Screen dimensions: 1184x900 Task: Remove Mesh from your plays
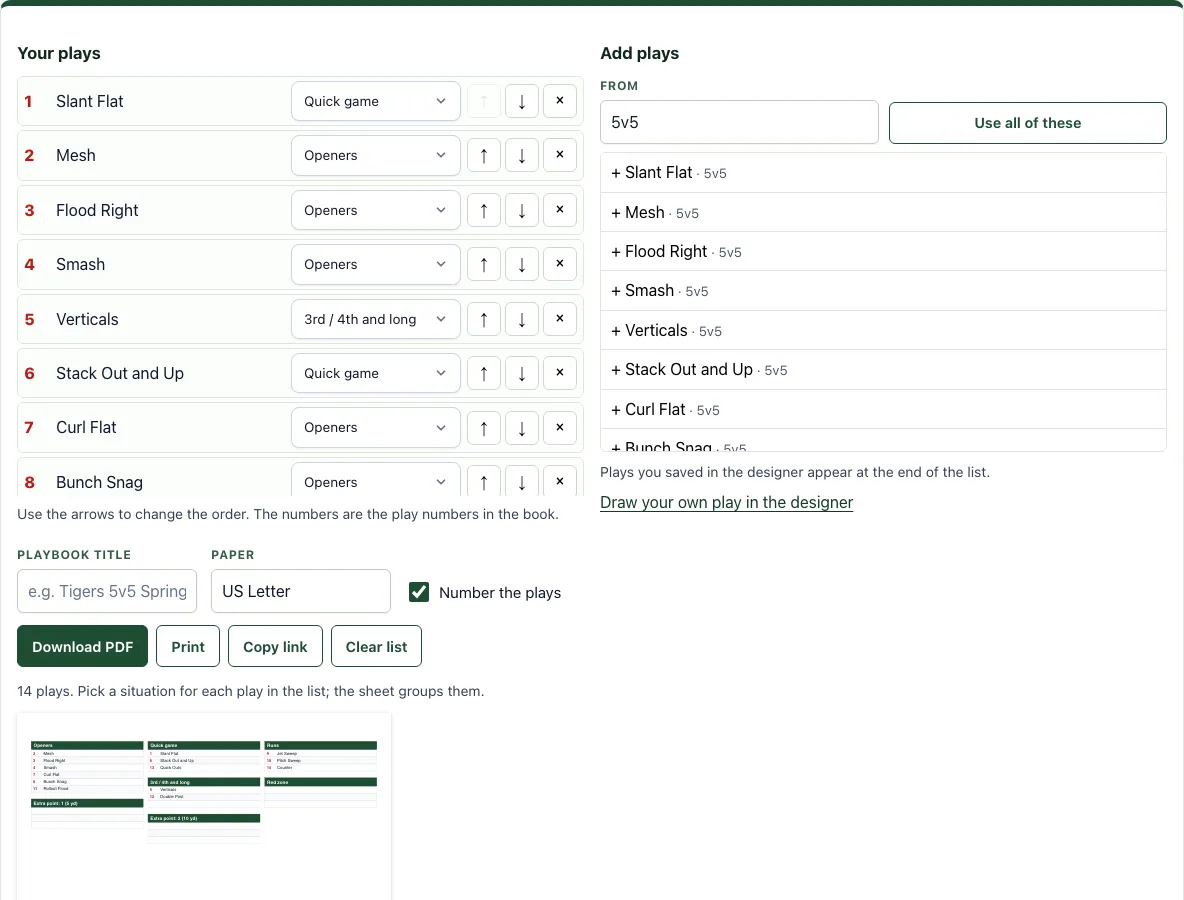tap(560, 156)
